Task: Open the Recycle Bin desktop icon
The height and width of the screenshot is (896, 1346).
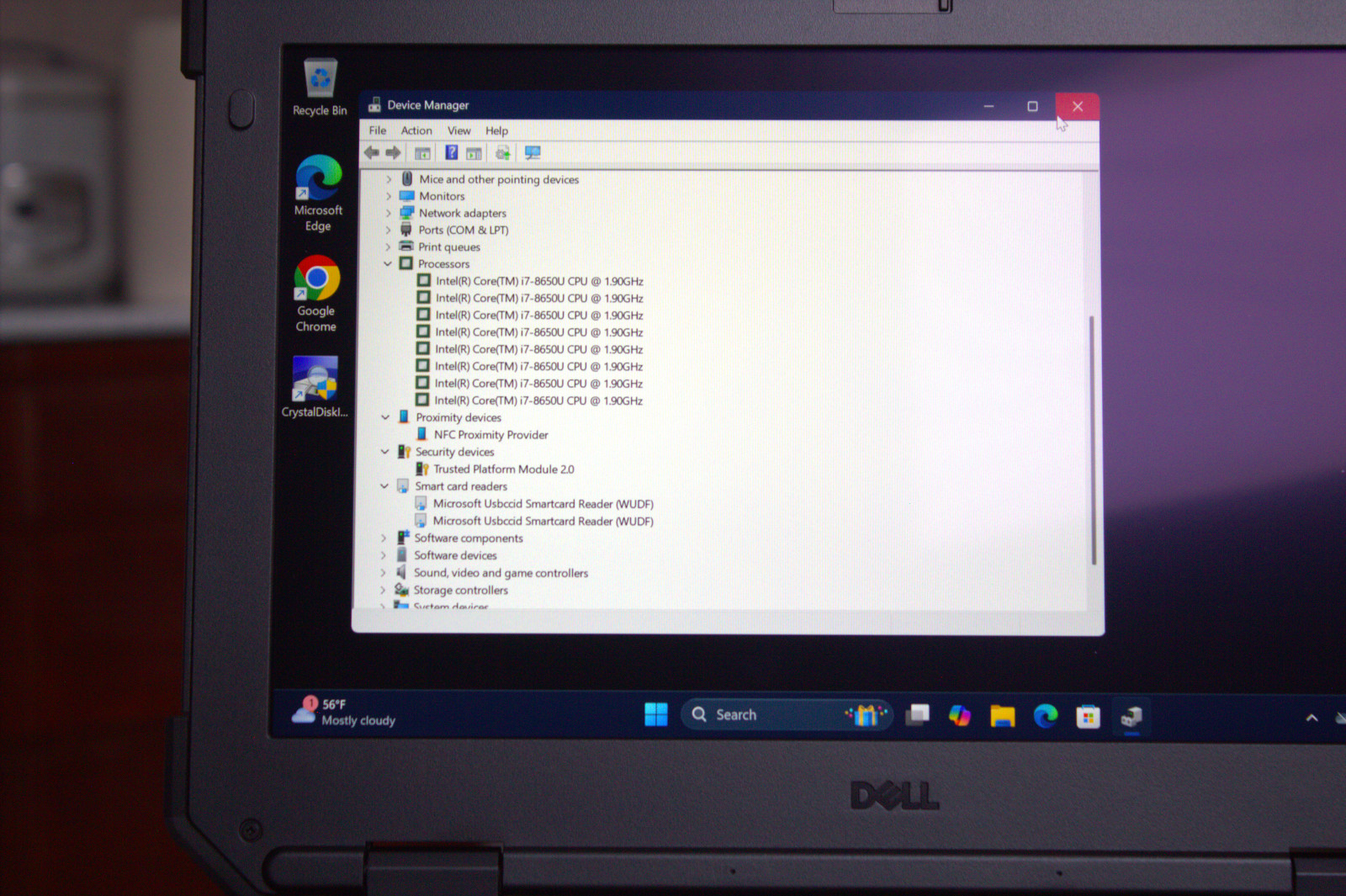Action: click(x=320, y=87)
